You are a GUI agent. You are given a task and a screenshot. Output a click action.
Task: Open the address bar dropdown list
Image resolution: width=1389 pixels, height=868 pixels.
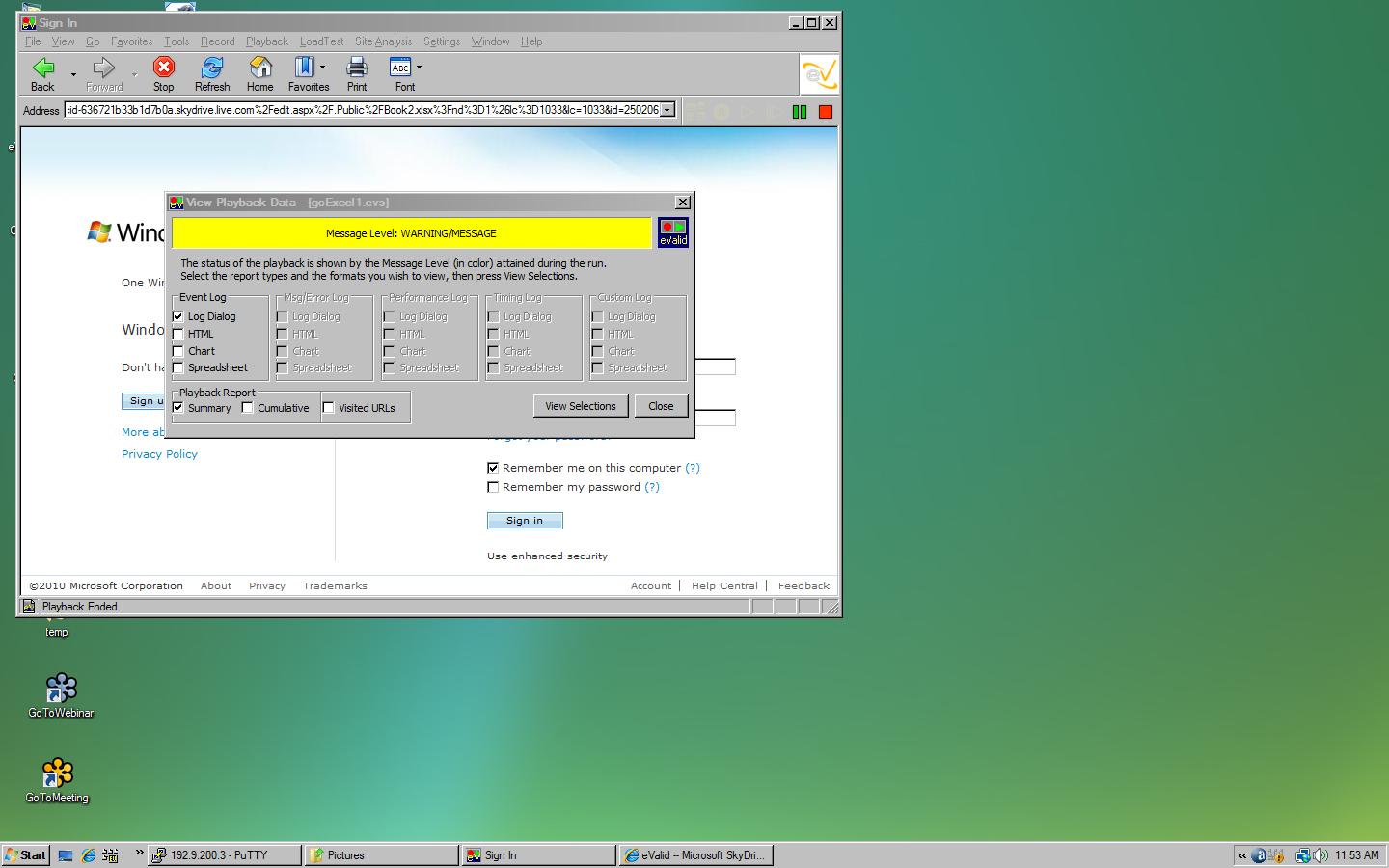[x=667, y=110]
